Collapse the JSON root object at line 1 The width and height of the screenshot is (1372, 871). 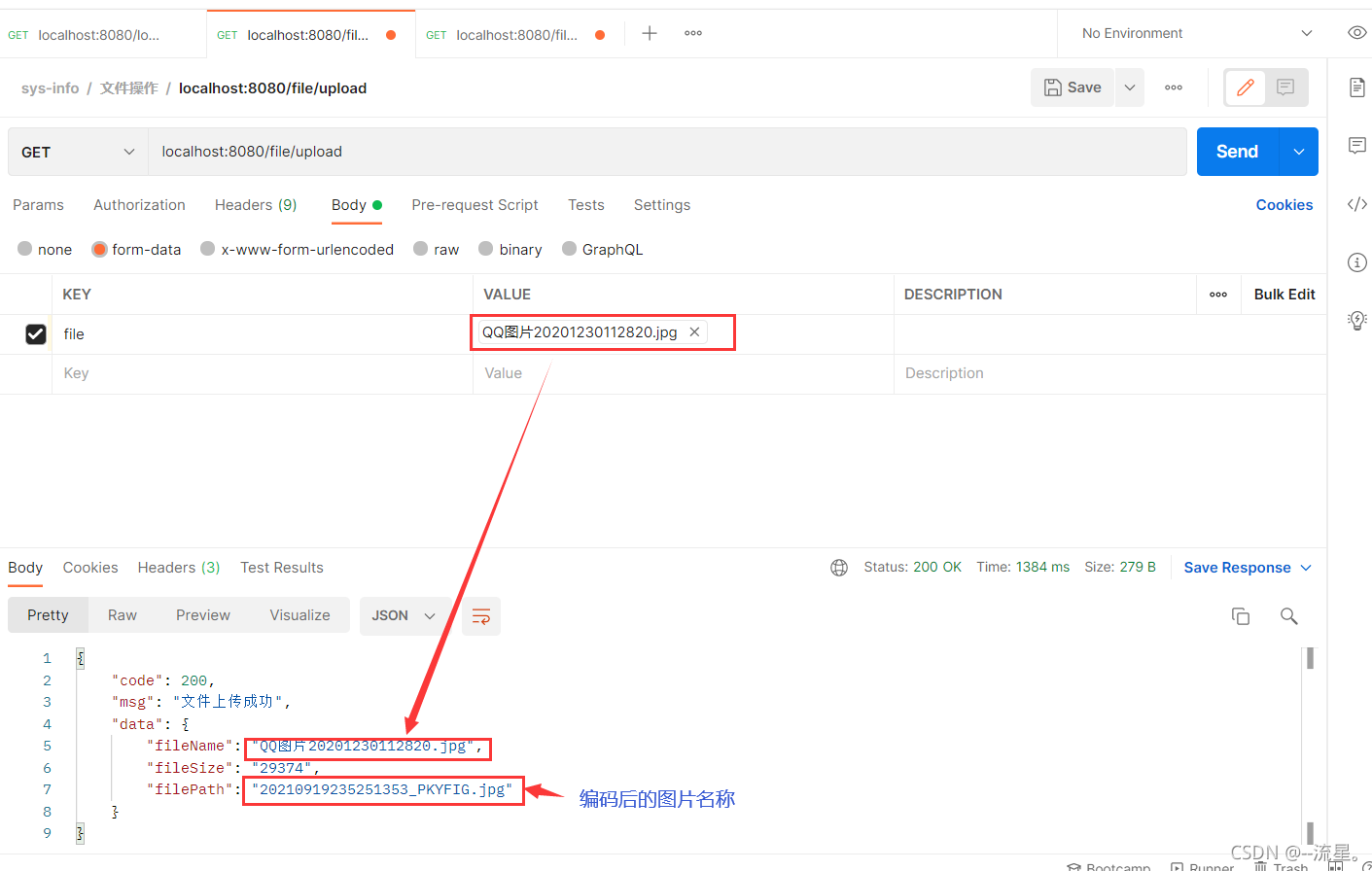(x=81, y=658)
